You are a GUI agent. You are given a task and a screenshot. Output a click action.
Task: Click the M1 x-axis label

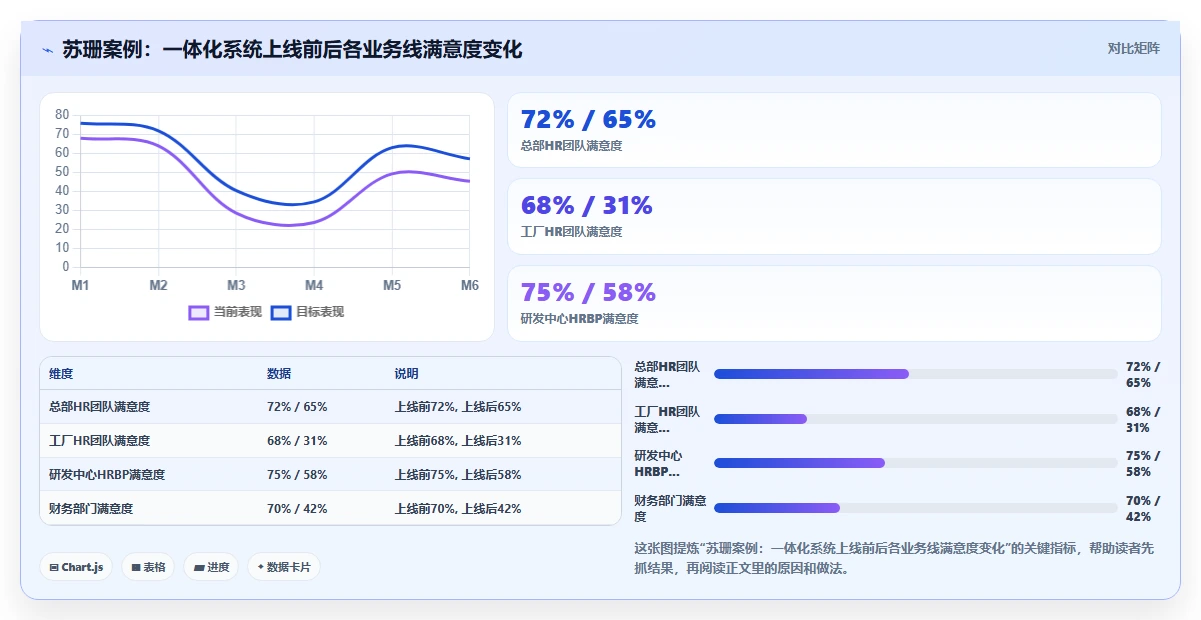point(80,286)
